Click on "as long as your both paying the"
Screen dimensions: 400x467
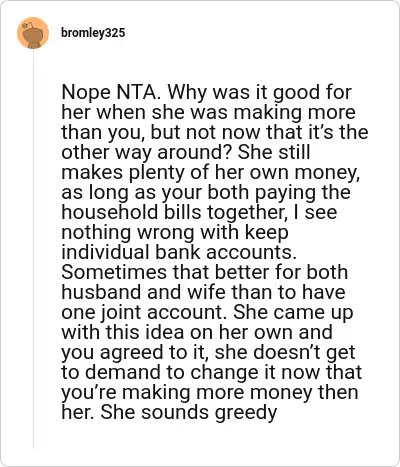tap(206, 192)
